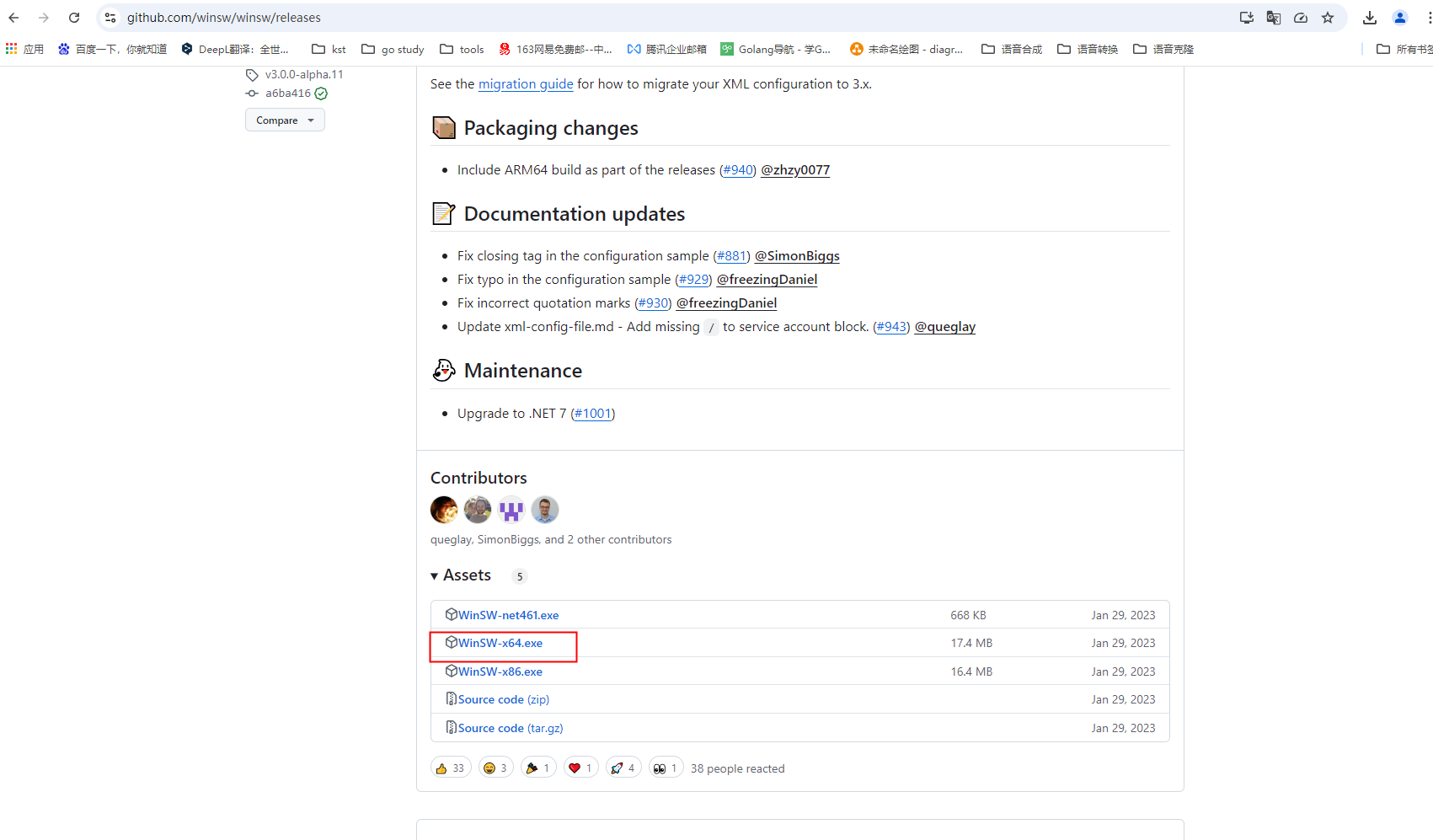
Task: Collapse the Assets section
Action: tap(461, 575)
